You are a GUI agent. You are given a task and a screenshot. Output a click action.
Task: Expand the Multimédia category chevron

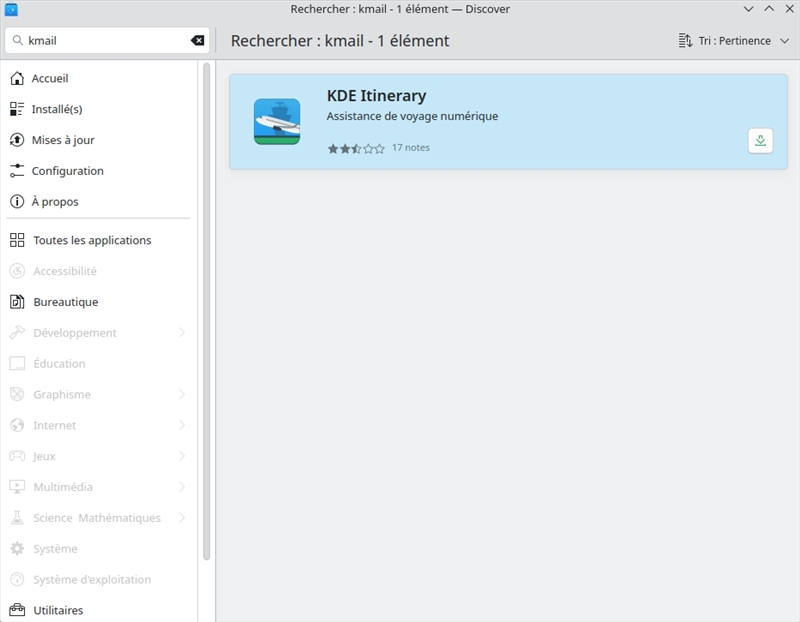coord(182,487)
